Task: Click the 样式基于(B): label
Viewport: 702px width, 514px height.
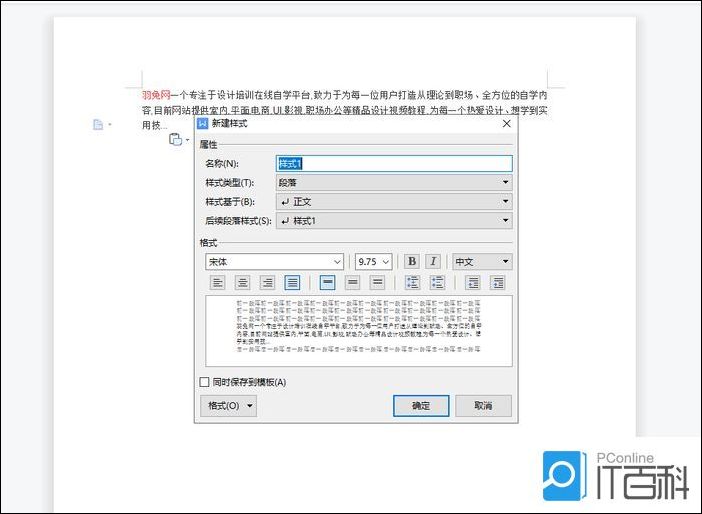Action: coord(230,202)
